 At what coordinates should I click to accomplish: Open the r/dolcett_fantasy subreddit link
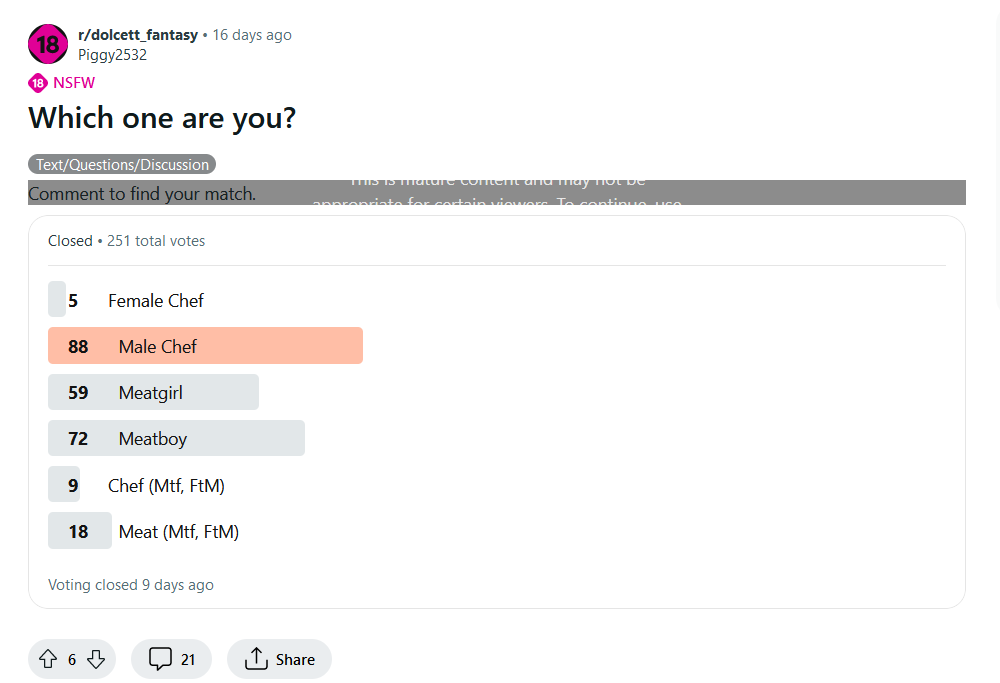(138, 34)
